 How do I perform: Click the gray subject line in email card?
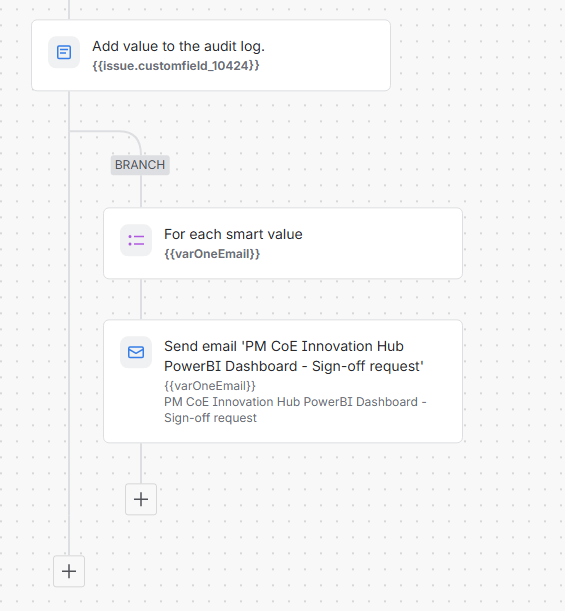pyautogui.click(x=295, y=410)
